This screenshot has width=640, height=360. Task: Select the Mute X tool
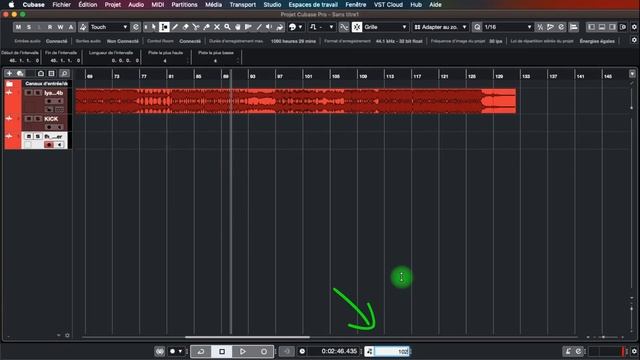[x=217, y=27]
